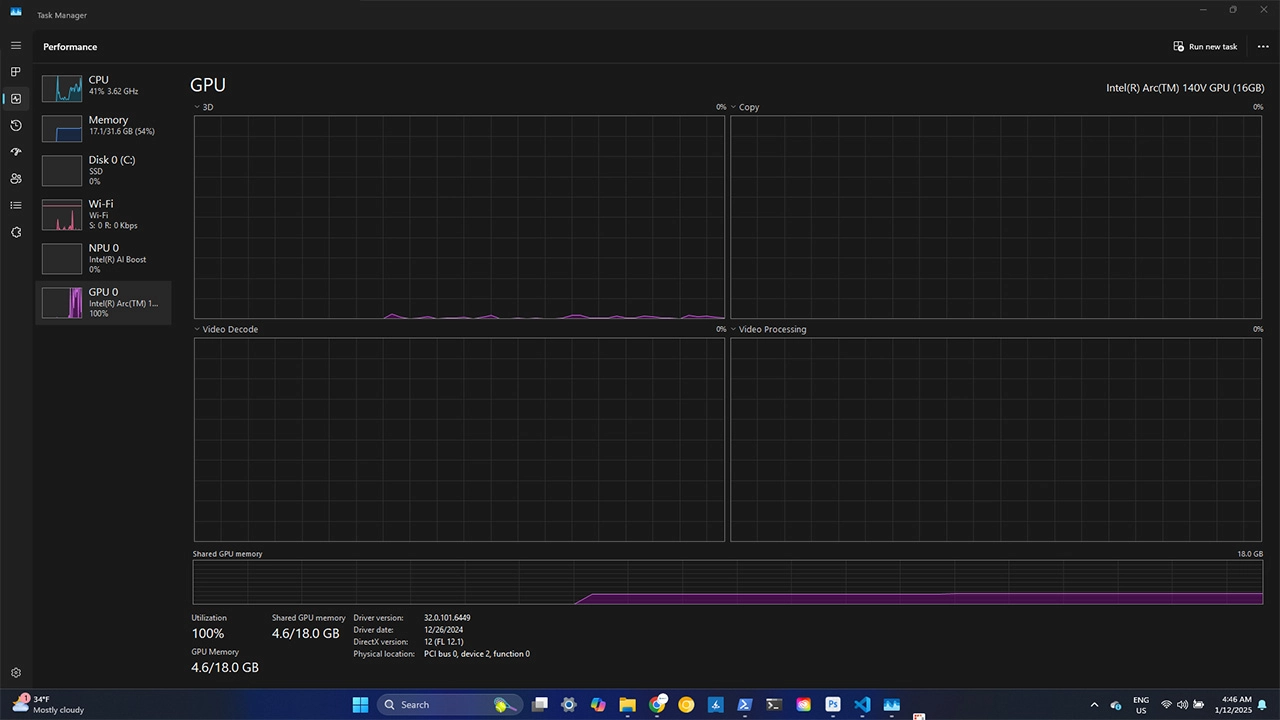Open the Video Processing engine dropdown
The width and height of the screenshot is (1280, 720).
[x=733, y=329]
